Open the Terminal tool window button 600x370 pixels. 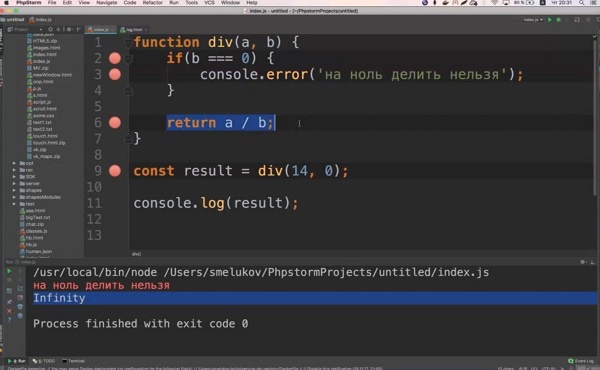[x=73, y=361]
